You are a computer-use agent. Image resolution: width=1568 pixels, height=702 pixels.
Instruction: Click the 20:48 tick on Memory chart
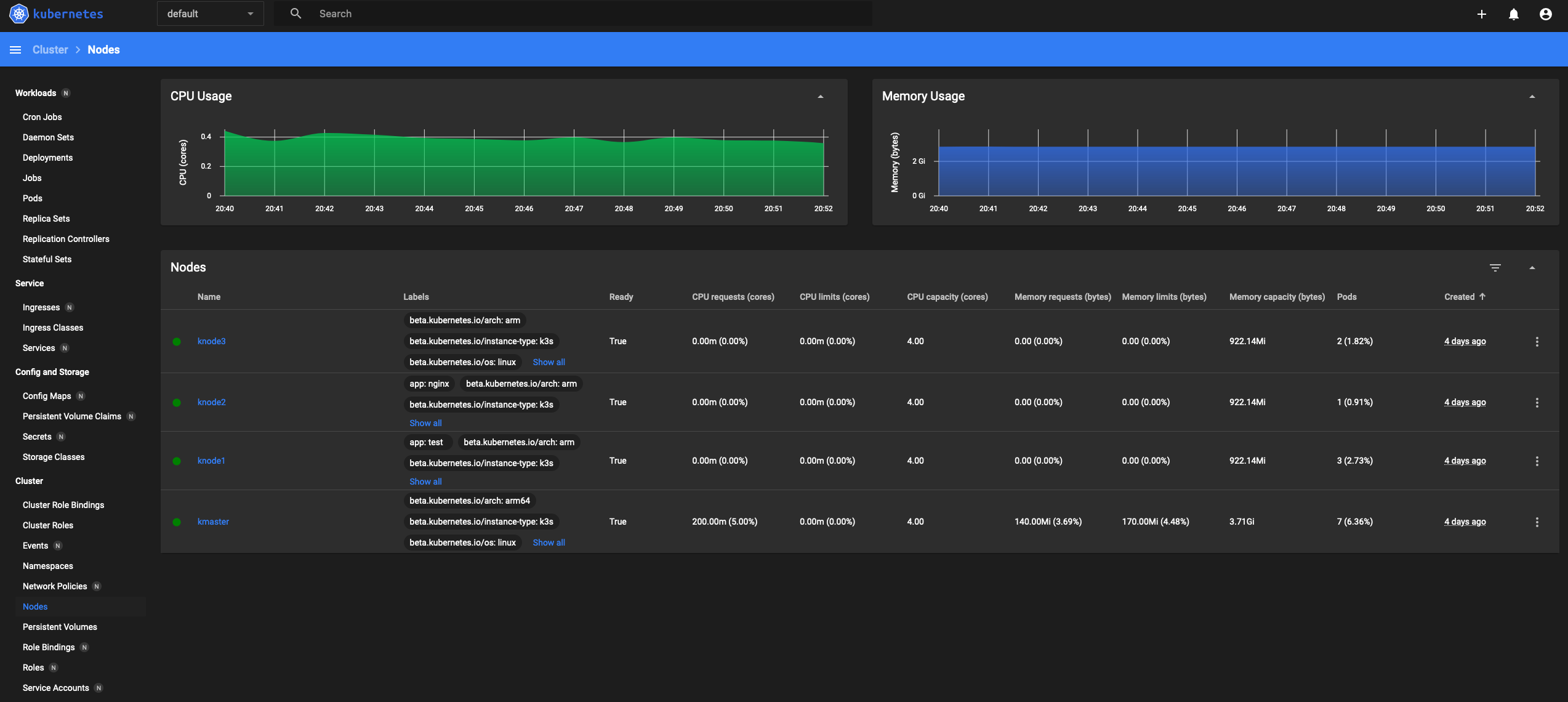[x=1336, y=209]
